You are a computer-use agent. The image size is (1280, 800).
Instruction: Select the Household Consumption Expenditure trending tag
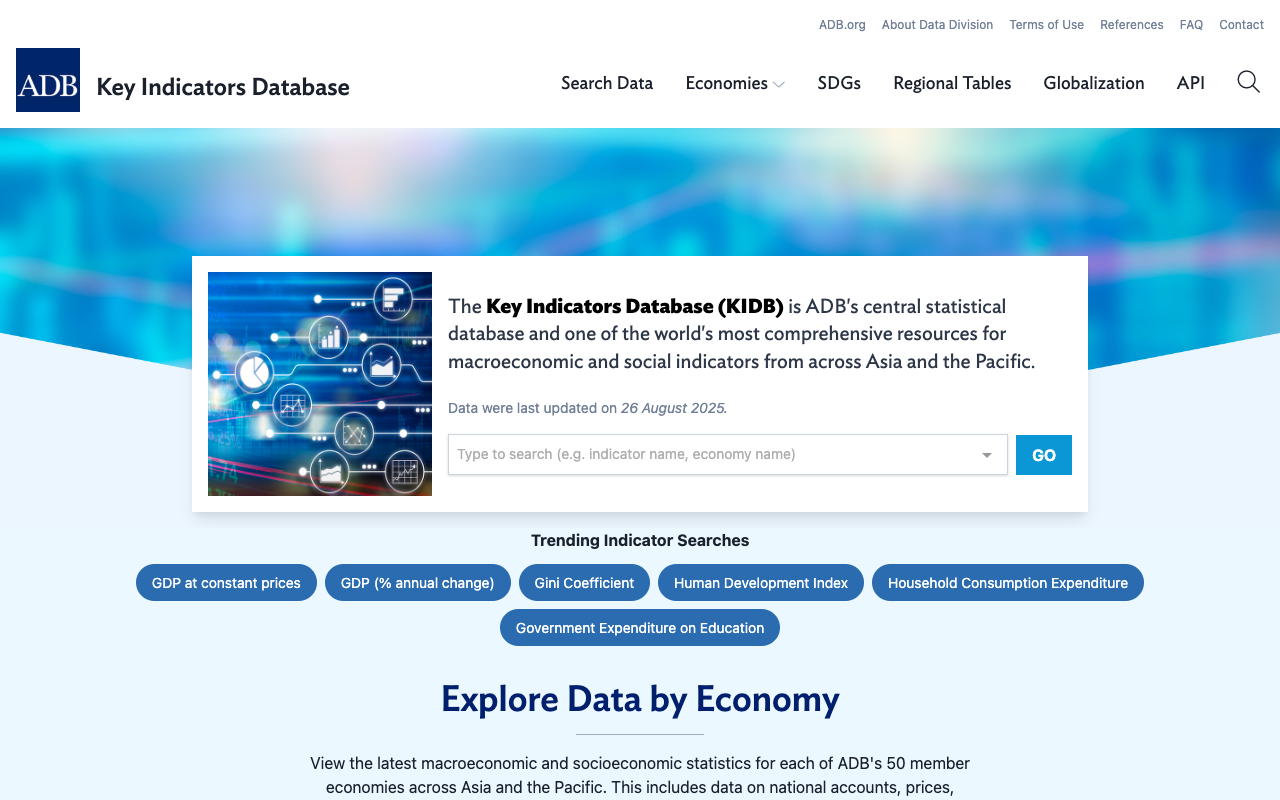[x=1007, y=582]
